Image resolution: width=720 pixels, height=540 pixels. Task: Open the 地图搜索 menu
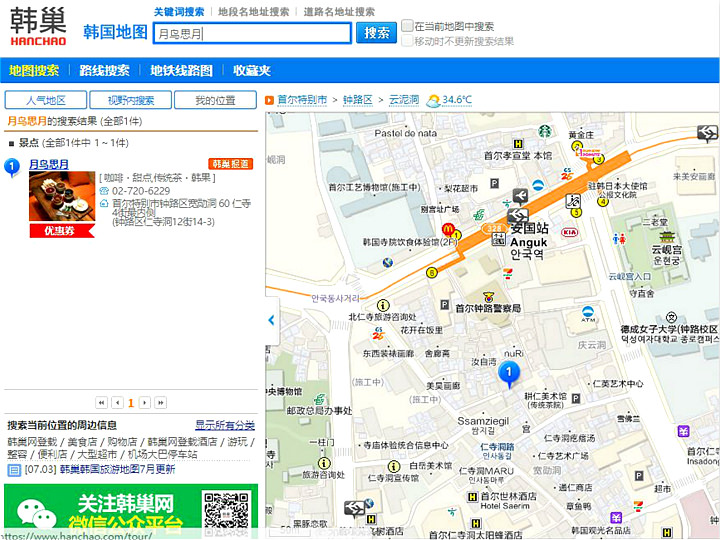[34, 70]
